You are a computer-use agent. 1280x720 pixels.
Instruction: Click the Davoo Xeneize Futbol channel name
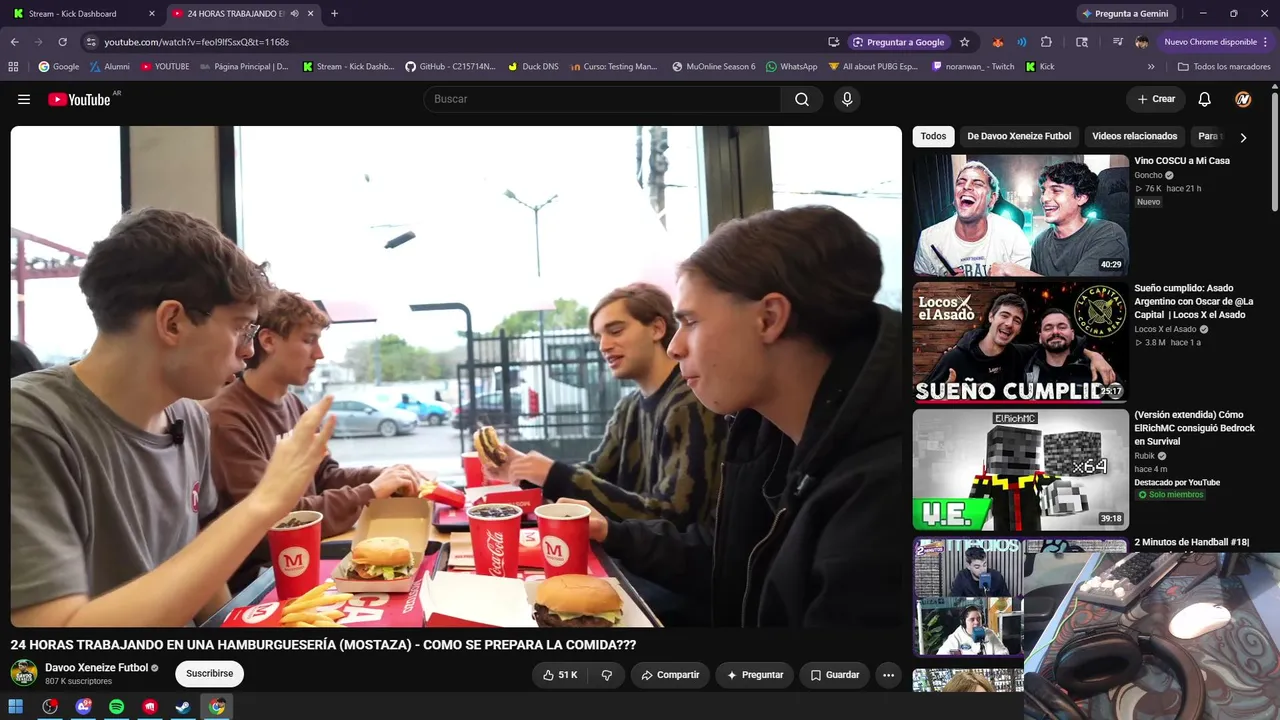click(96, 668)
